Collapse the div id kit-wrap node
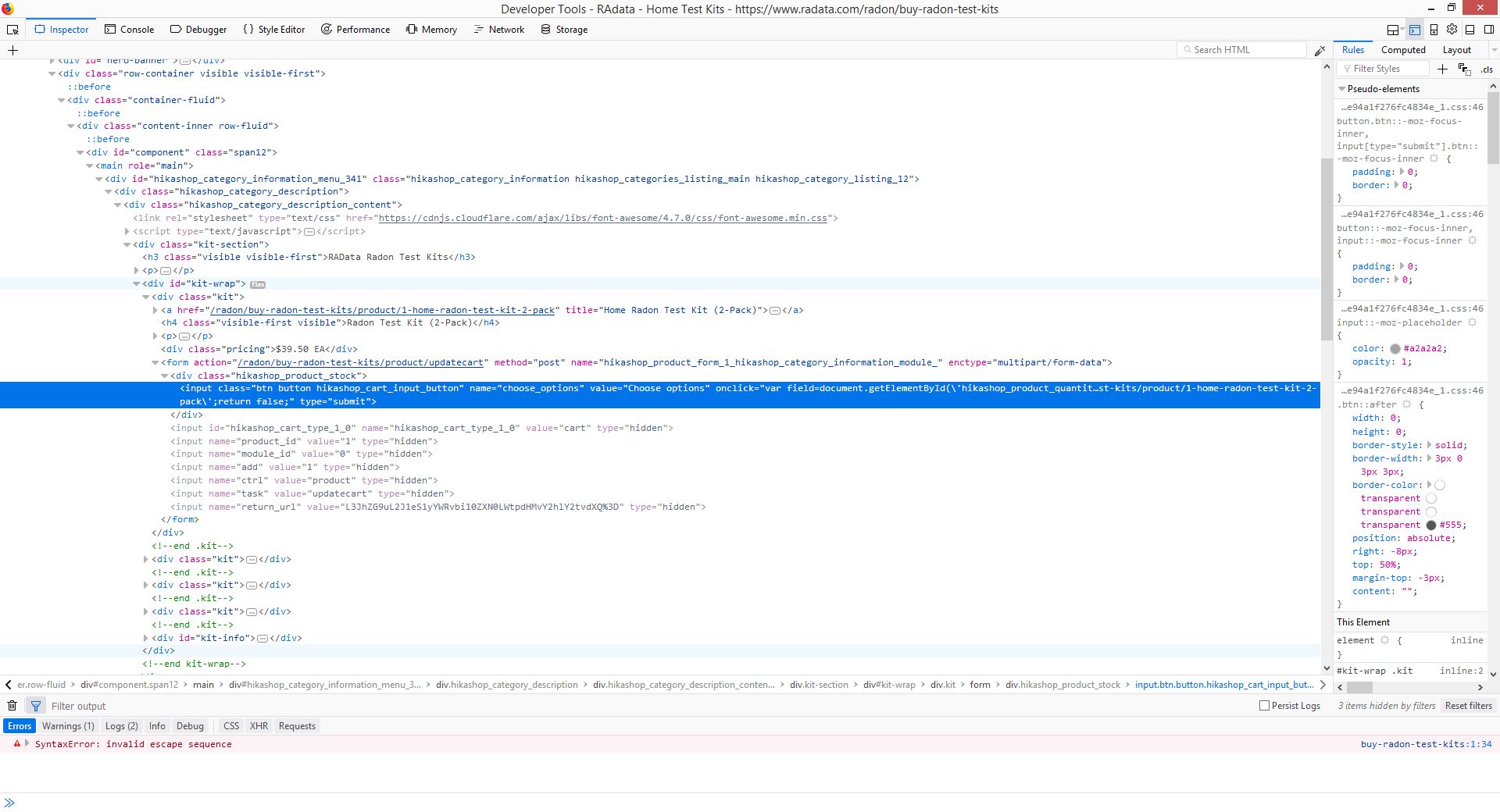The height and width of the screenshot is (812, 1500). [137, 284]
